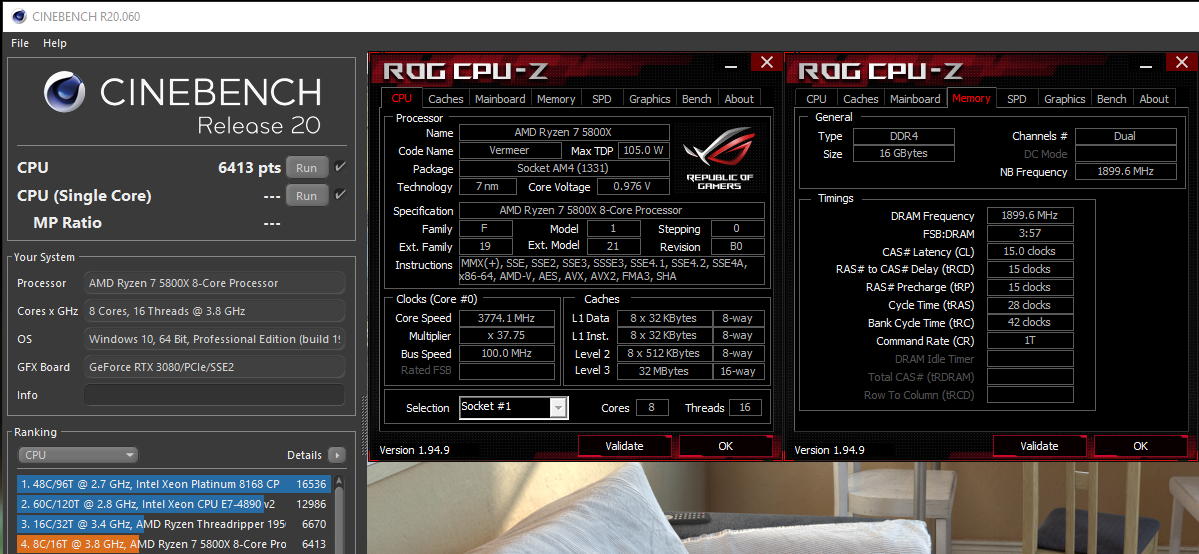This screenshot has width=1199, height=554.
Task: Select the AMD Ryzen Threadripper ranking row
Action: tap(174, 524)
